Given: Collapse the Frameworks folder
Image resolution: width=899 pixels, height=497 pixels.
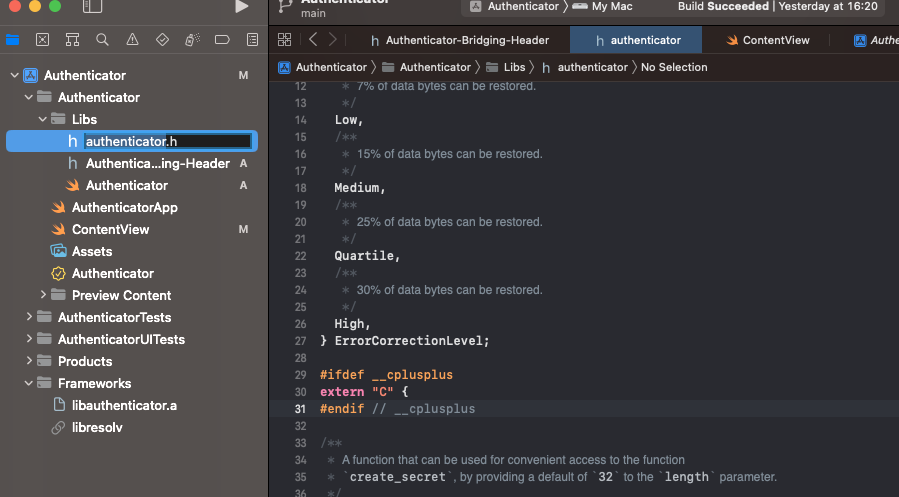Looking at the screenshot, I should tap(29, 383).
